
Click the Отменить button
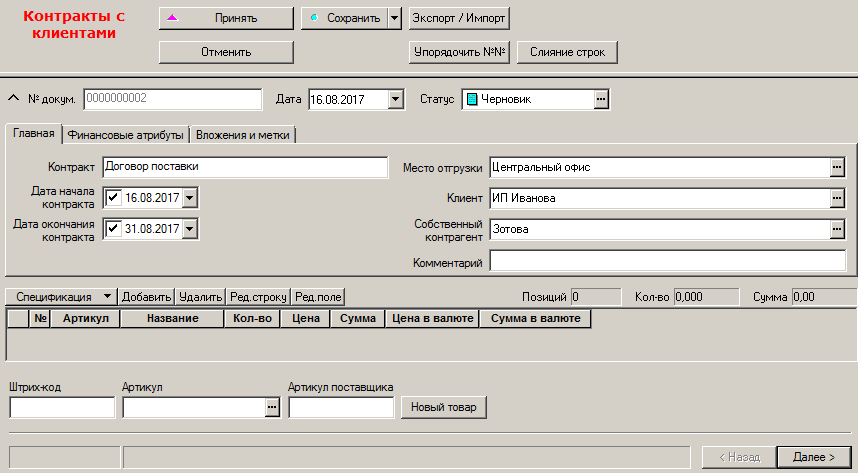click(226, 52)
